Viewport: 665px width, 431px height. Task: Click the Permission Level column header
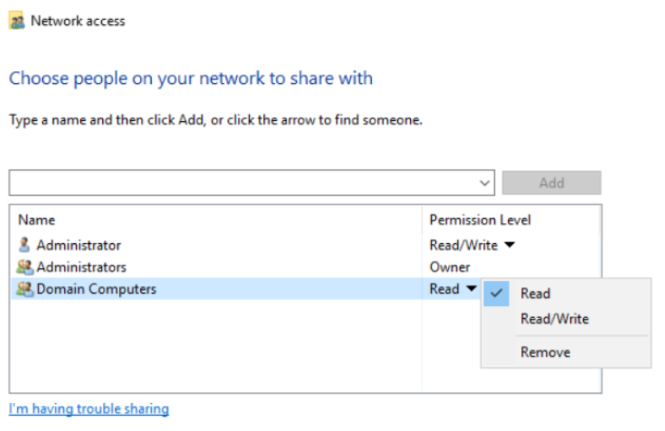pyautogui.click(x=480, y=220)
